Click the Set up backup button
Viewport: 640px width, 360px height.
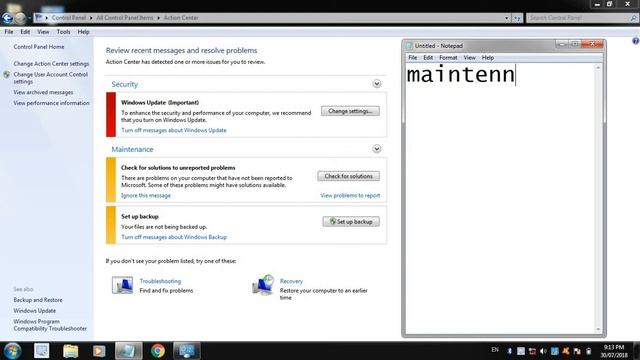(351, 222)
